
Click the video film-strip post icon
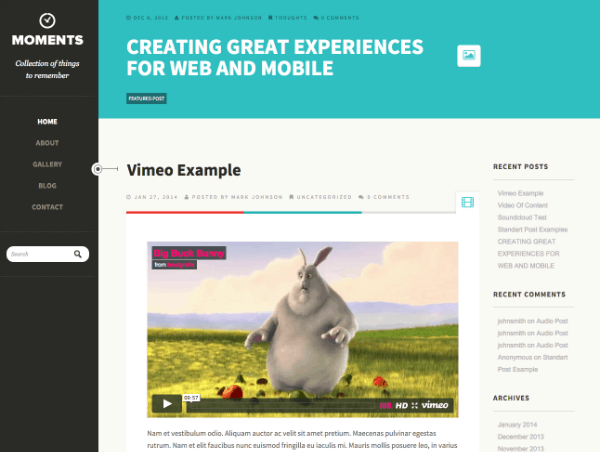[468, 202]
